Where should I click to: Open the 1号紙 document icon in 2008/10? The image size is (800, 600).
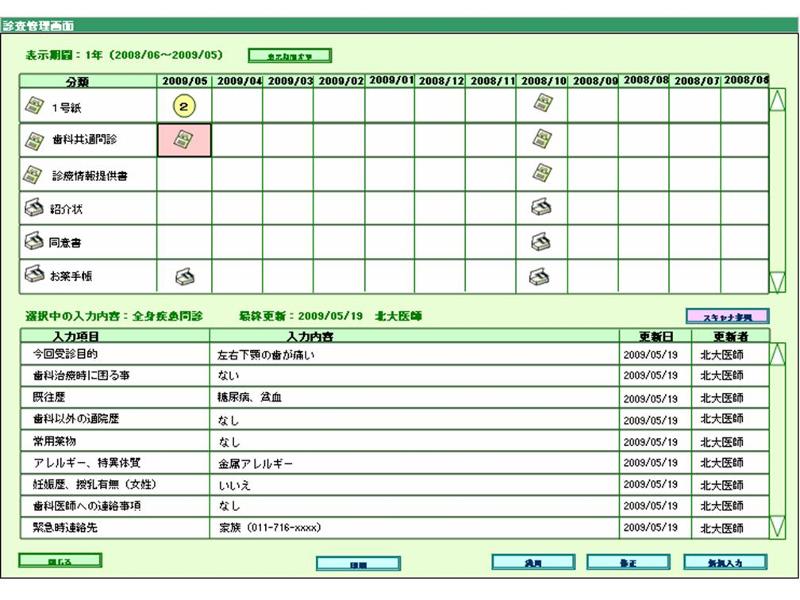542,104
